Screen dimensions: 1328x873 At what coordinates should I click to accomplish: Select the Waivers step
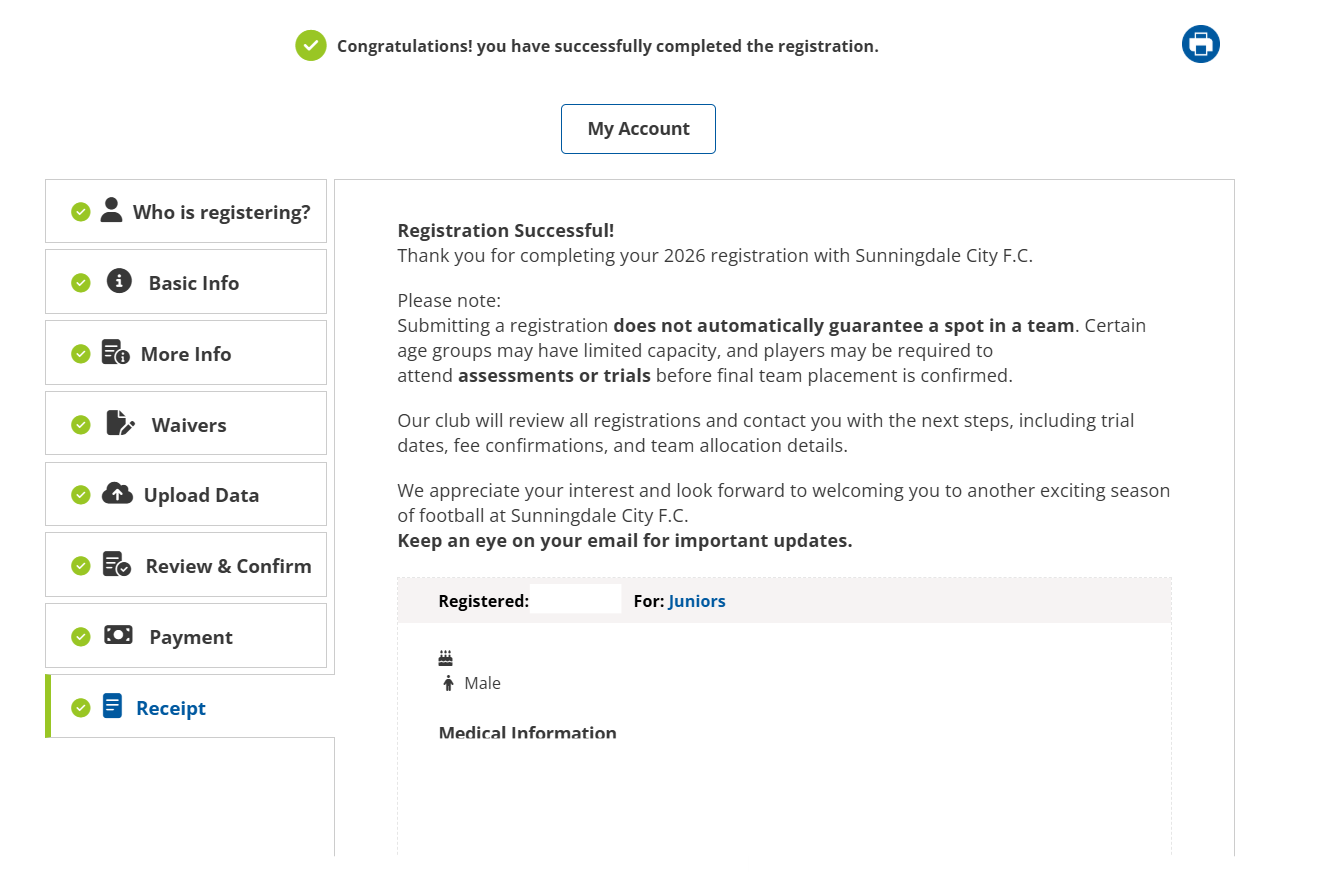189,425
